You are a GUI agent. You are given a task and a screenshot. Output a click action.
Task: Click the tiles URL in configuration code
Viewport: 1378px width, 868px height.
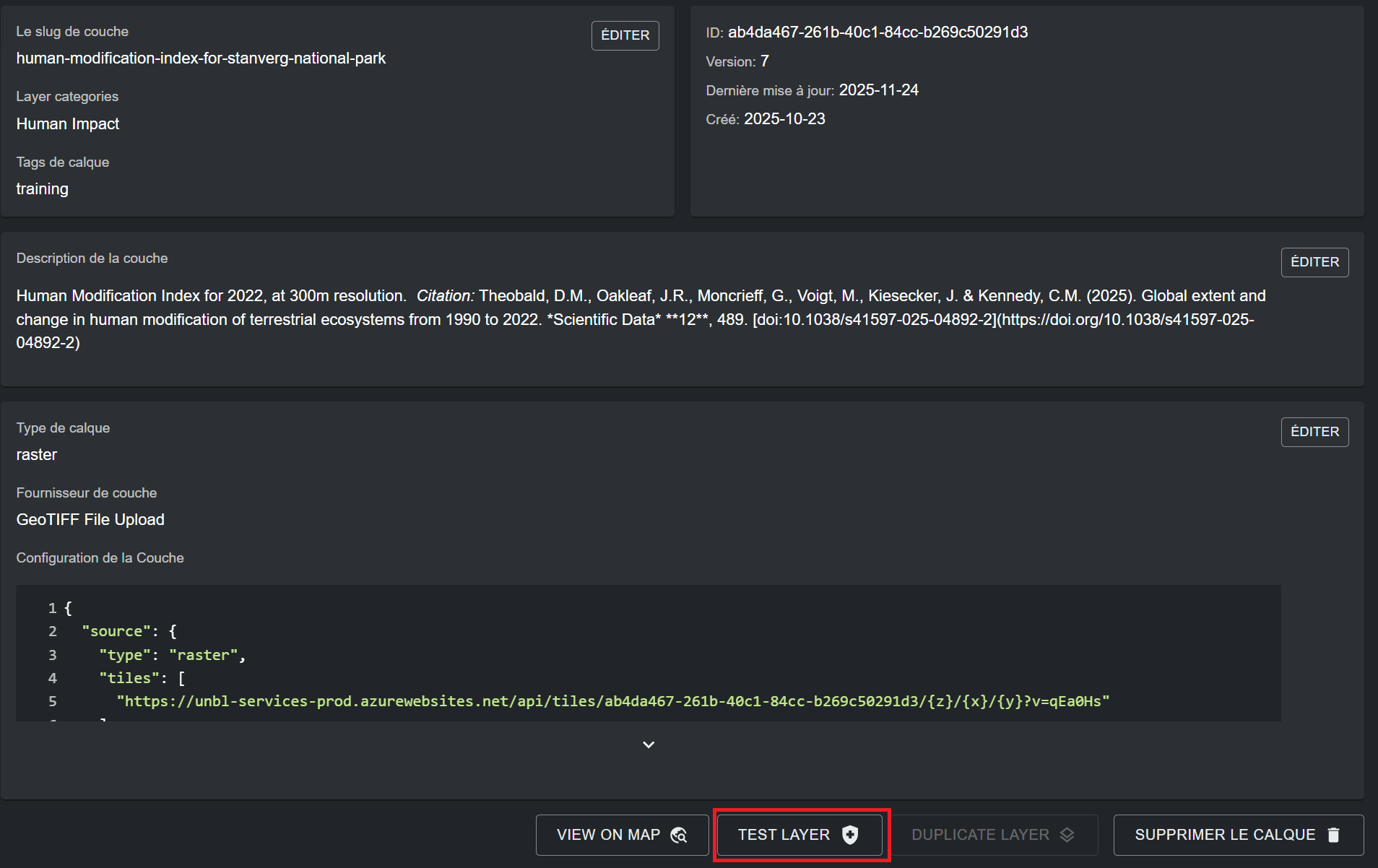(612, 701)
